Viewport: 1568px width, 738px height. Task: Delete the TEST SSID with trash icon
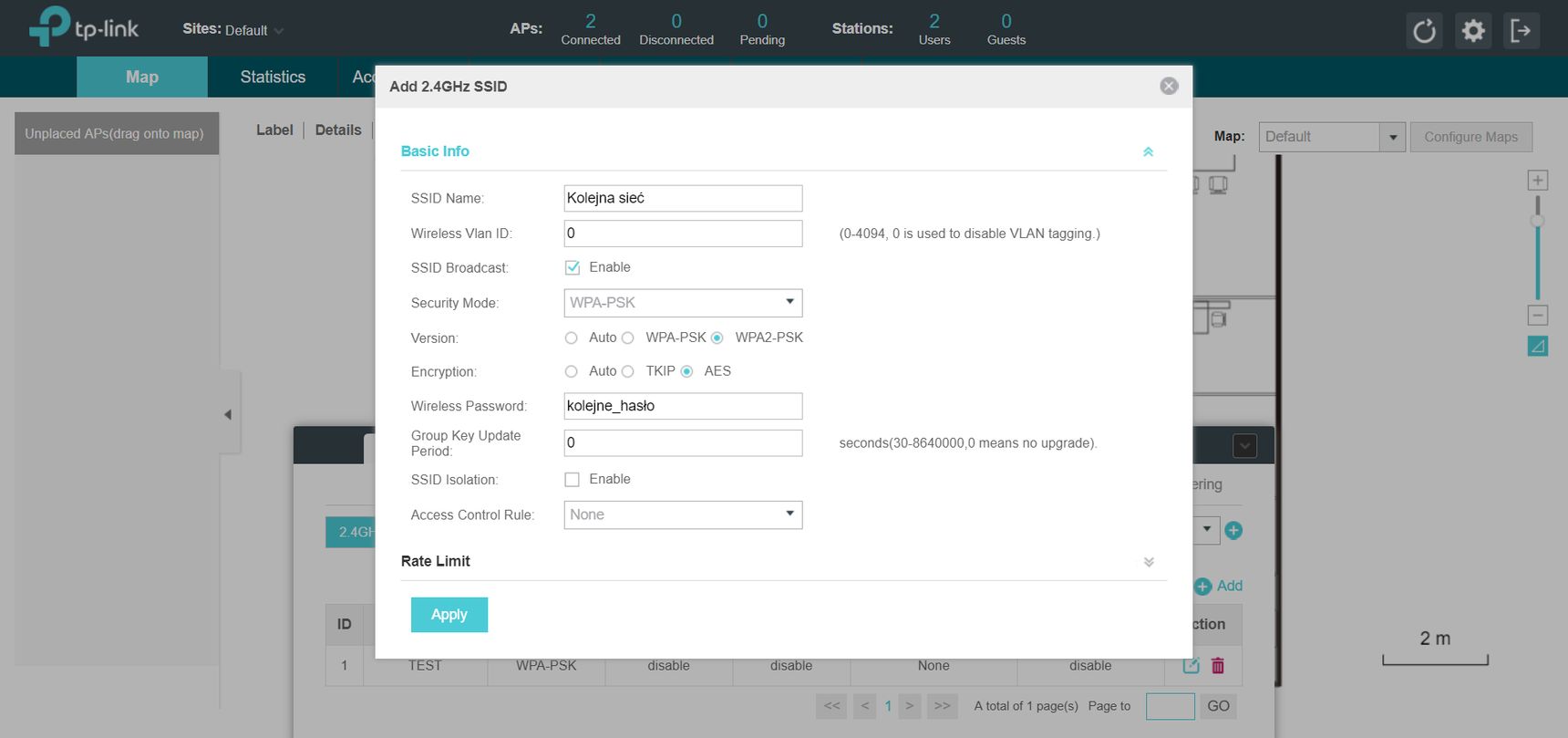point(1218,666)
